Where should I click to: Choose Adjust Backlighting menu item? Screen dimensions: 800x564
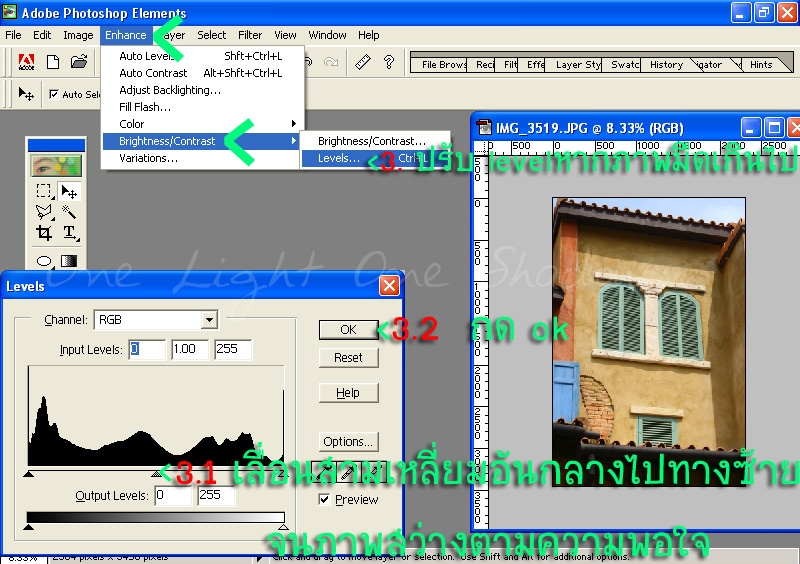203,90
